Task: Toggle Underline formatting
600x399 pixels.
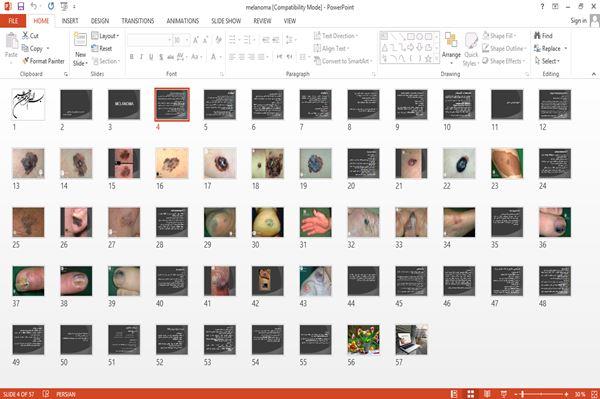Action: click(x=151, y=57)
